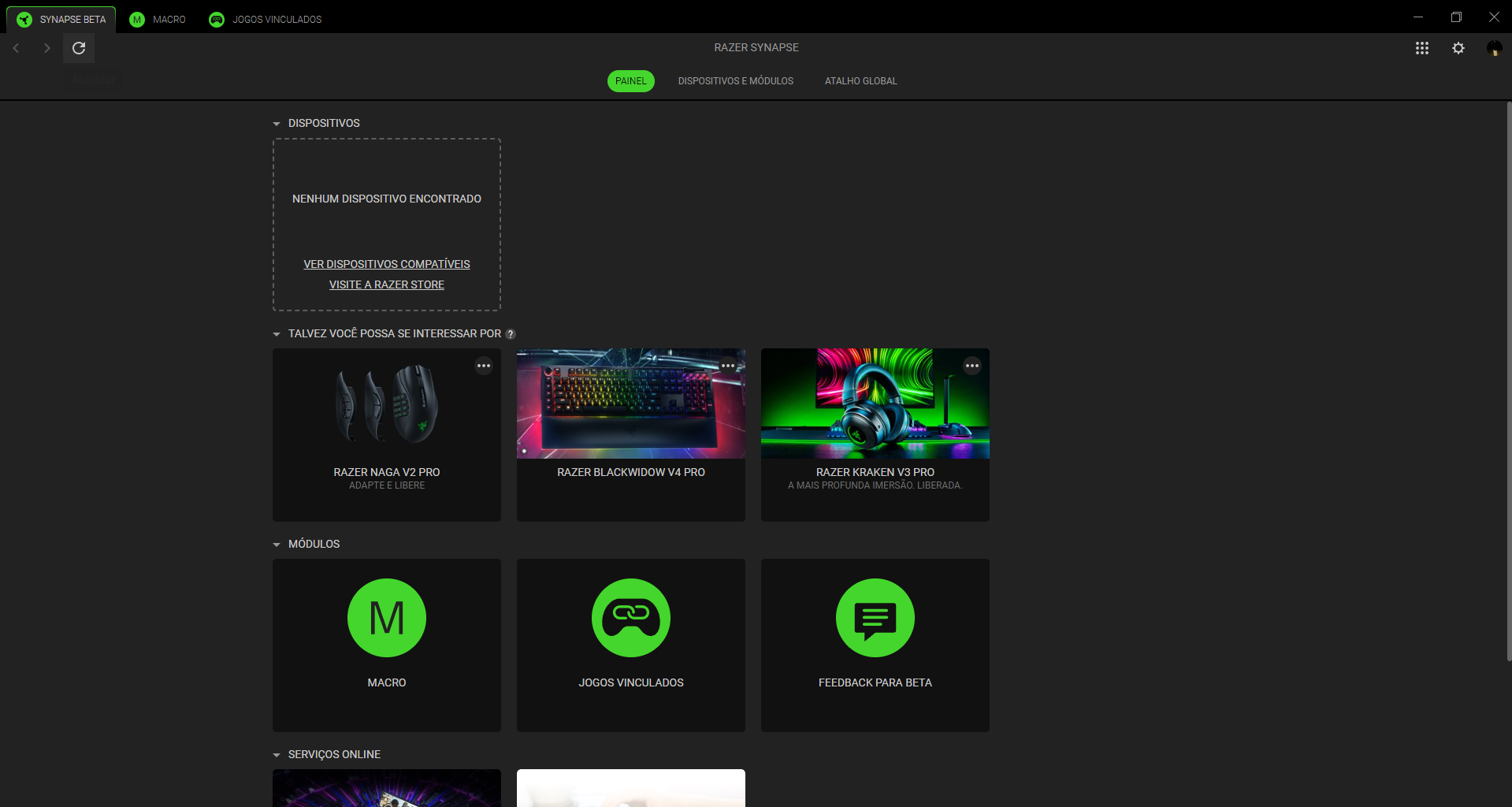Click the Razer logo on Synapse Beta tab
Viewport: 1512px width, 807px height.
24,20
